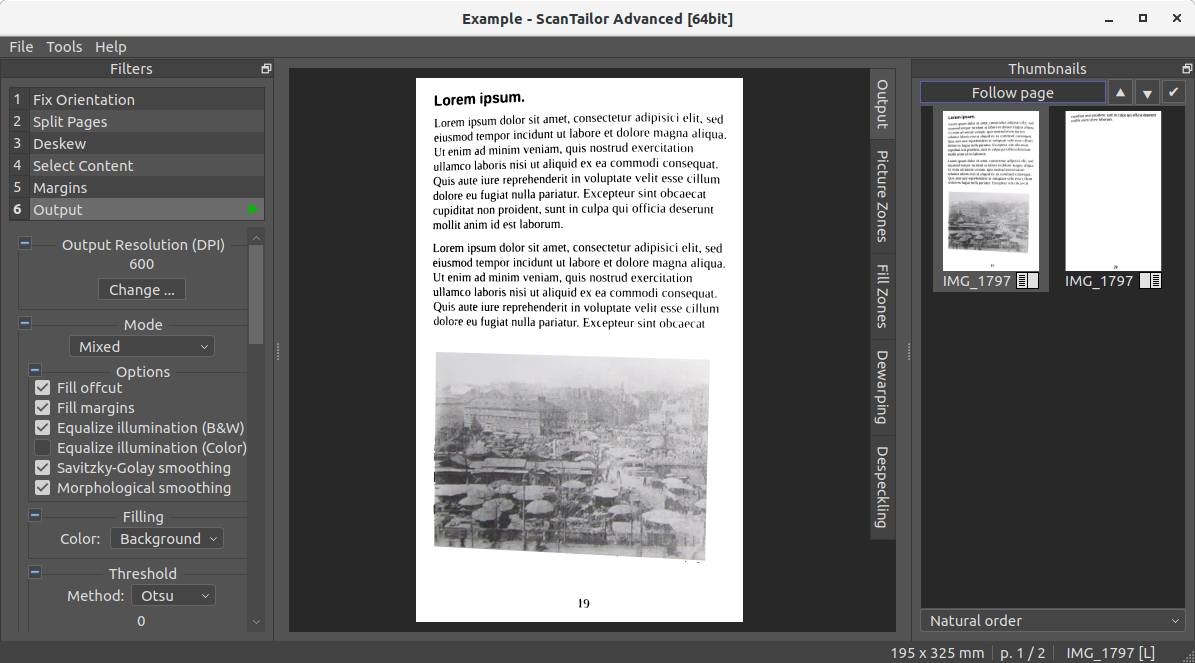The height and width of the screenshot is (663, 1195).
Task: Switch to the Despeckling tab
Action: click(883, 487)
